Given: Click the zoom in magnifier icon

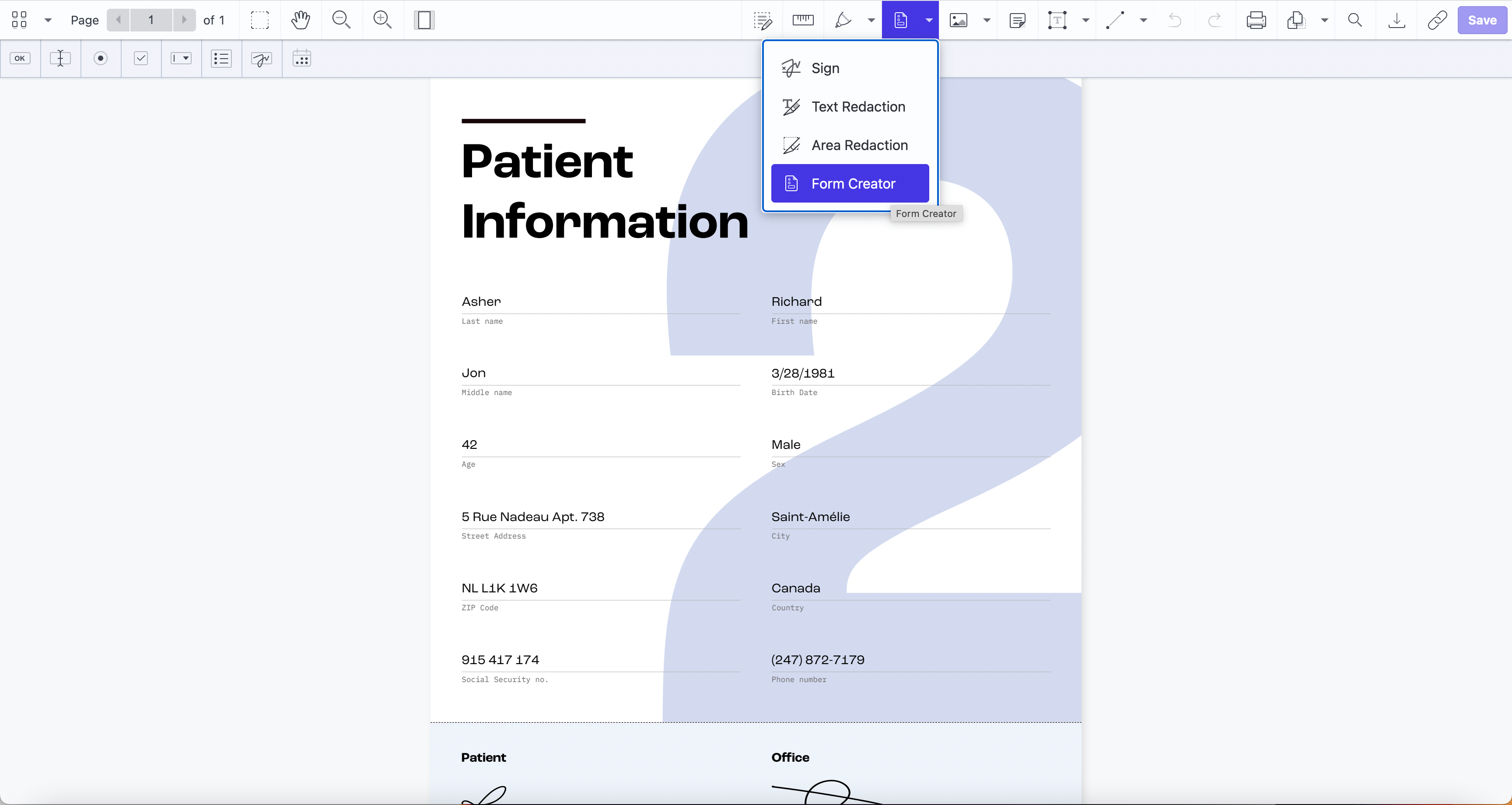Looking at the screenshot, I should (x=383, y=20).
